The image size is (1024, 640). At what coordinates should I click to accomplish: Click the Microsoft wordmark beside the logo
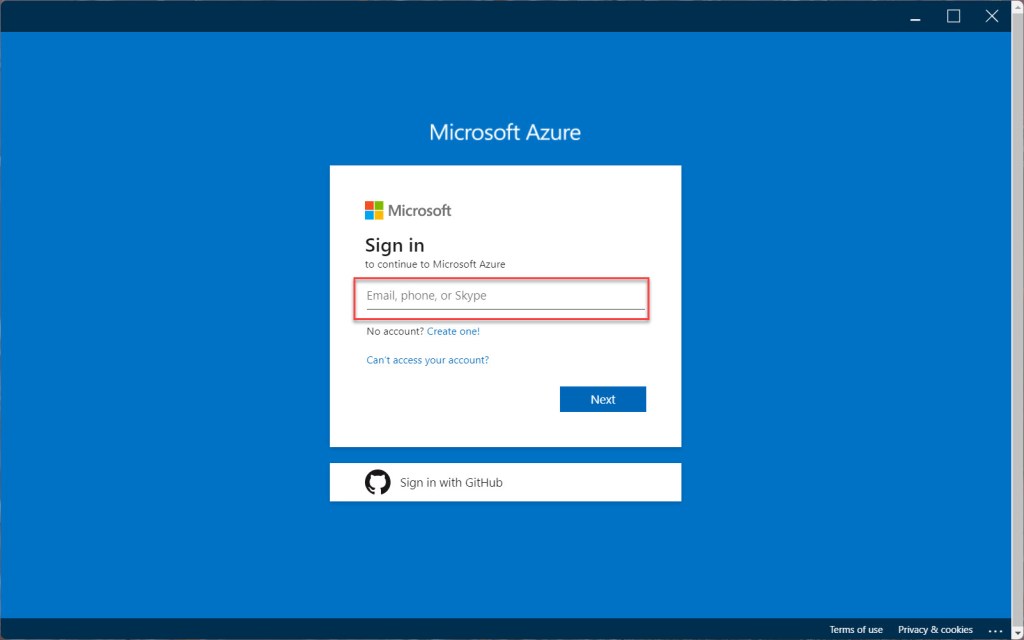tap(419, 210)
